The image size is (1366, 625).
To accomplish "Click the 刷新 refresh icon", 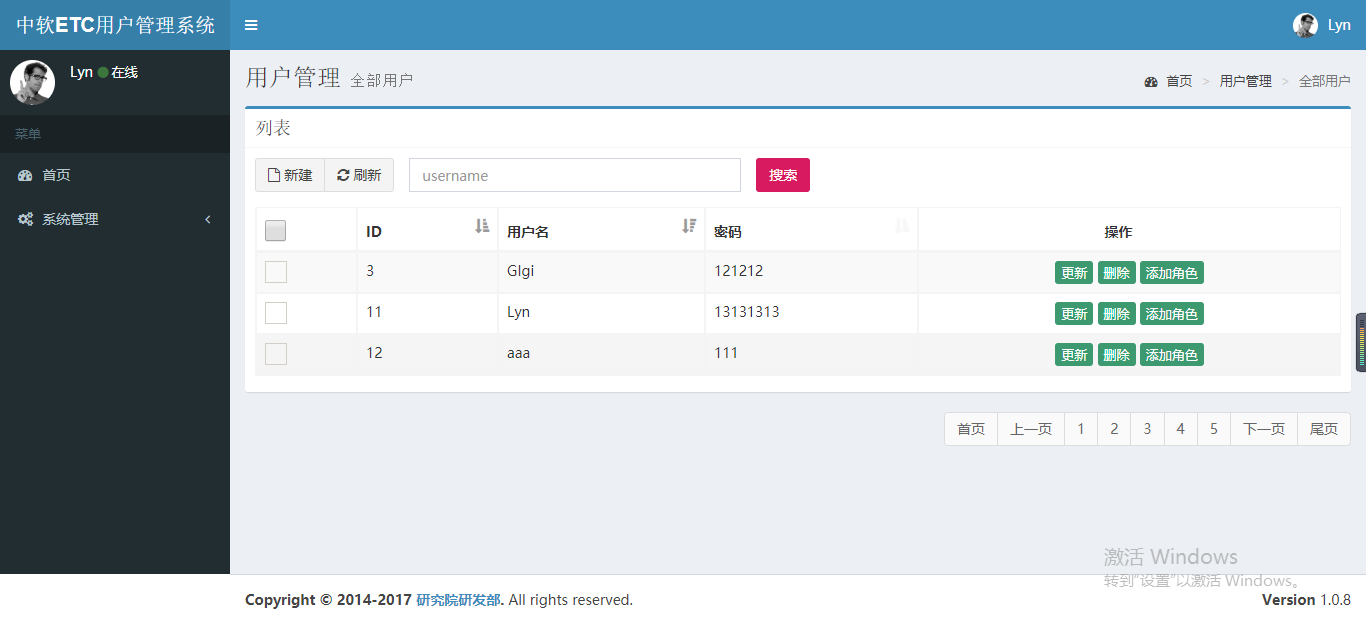I will [x=345, y=174].
